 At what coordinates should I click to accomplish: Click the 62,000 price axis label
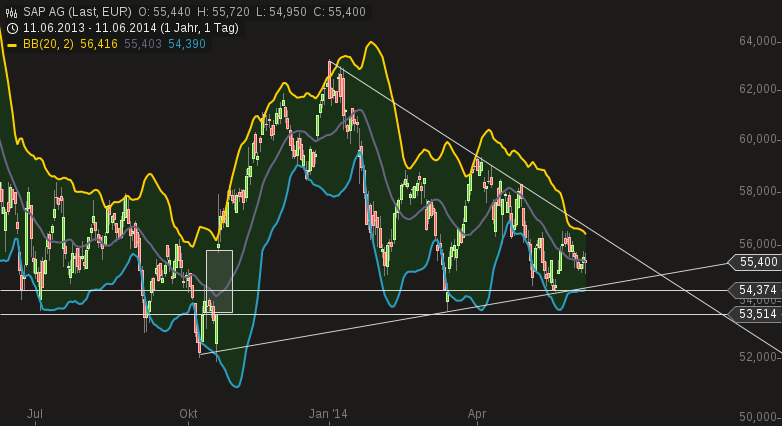758,89
